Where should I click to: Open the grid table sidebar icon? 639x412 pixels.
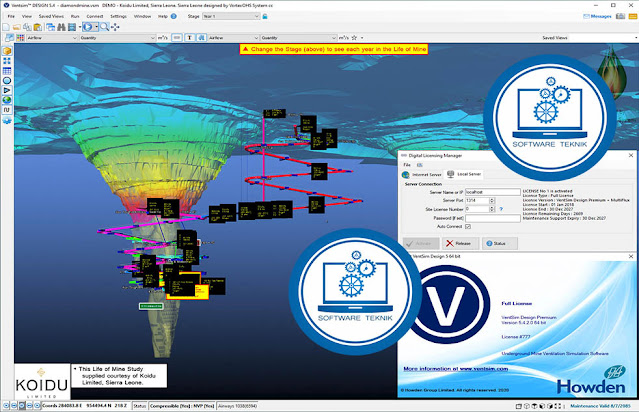point(7,71)
